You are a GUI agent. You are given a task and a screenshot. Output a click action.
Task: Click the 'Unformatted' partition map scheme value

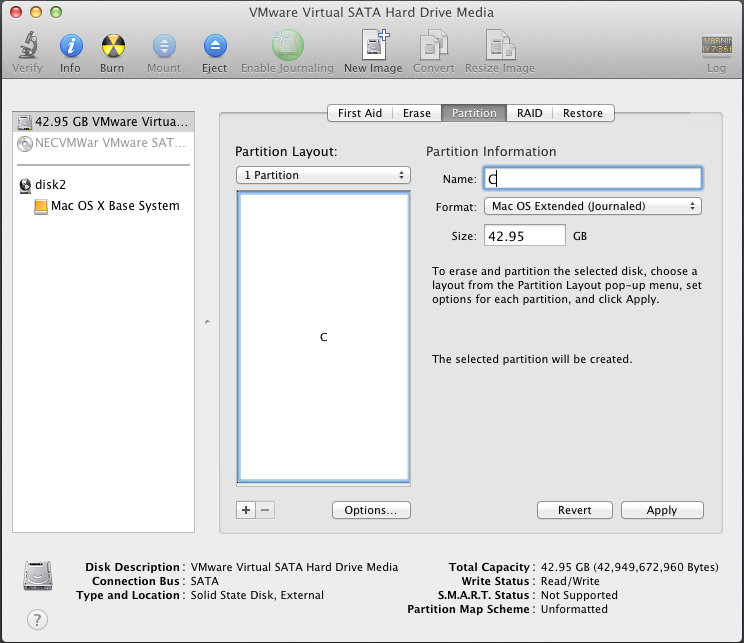coord(574,609)
